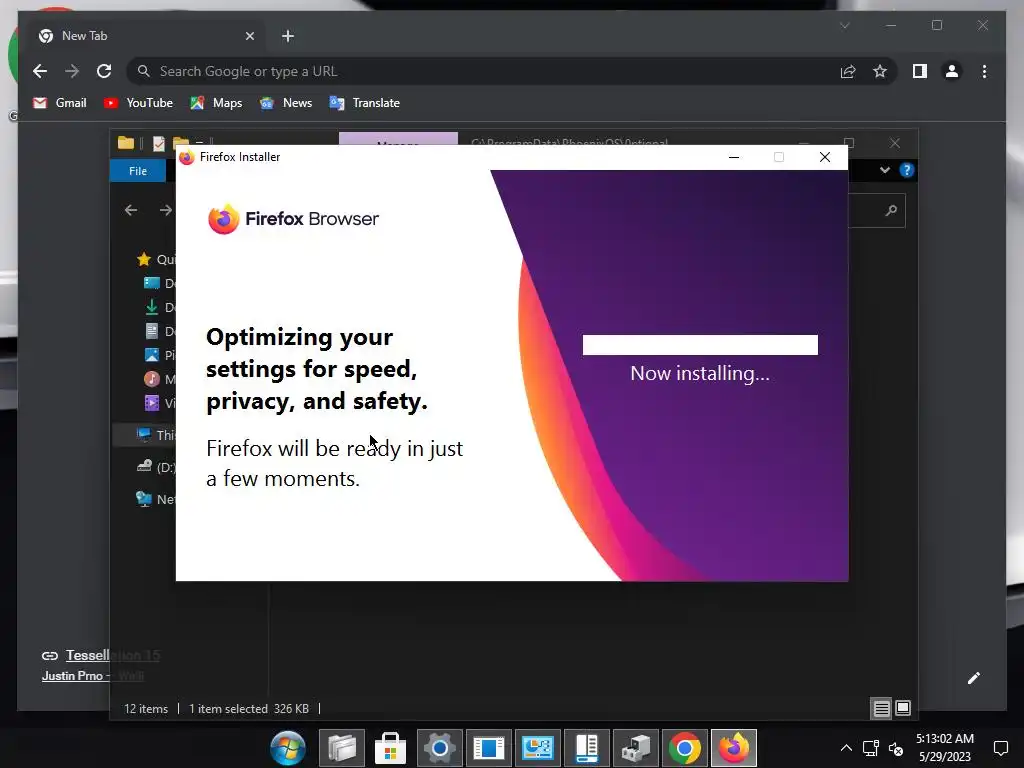Click the Firefox installer progress bar
Viewport: 1024px width, 768px height.
click(x=700, y=345)
